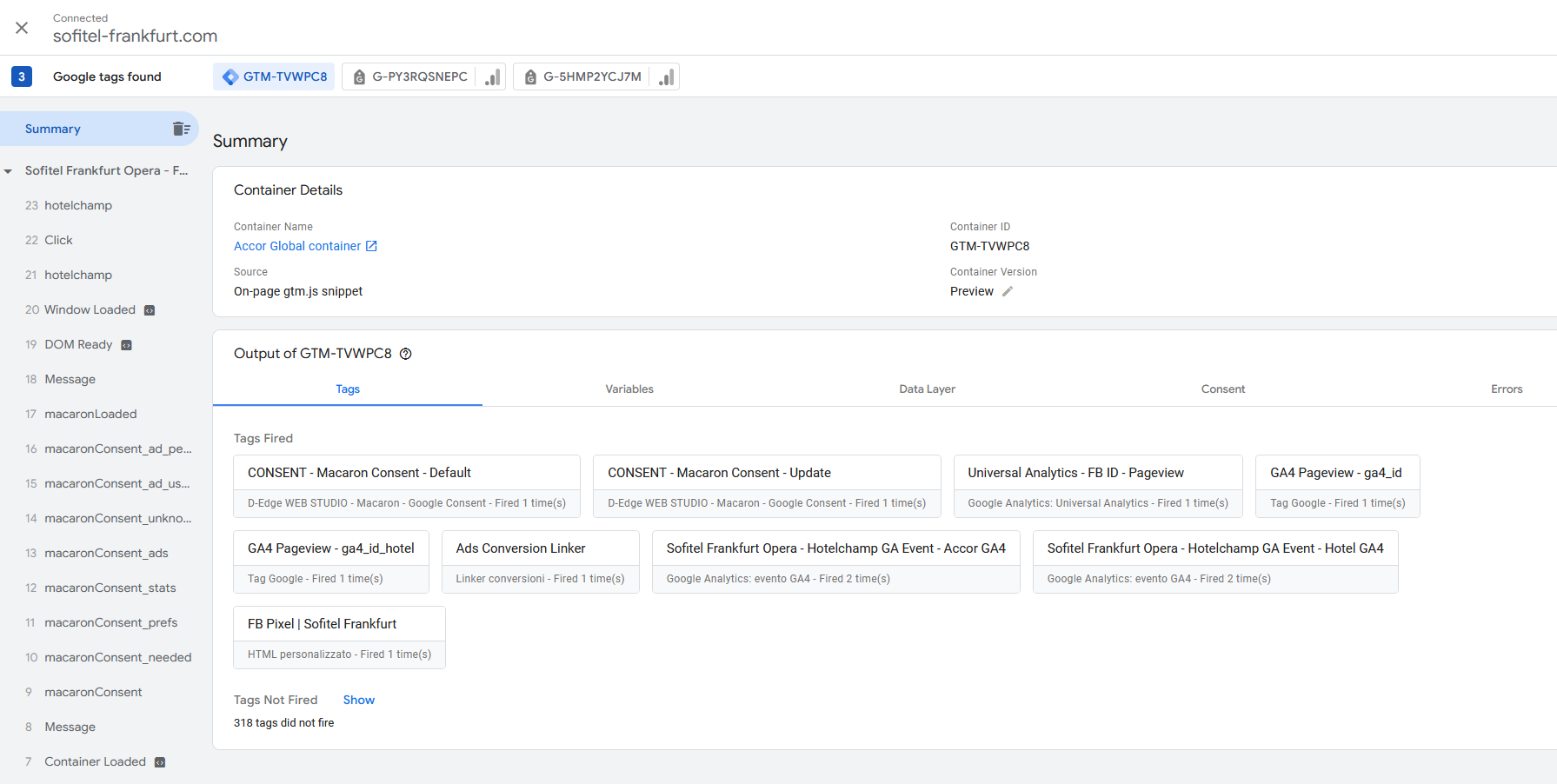Click the tag icon left of G-5HMP2YCJ7M
The height and width of the screenshot is (784, 1557).
[x=530, y=77]
